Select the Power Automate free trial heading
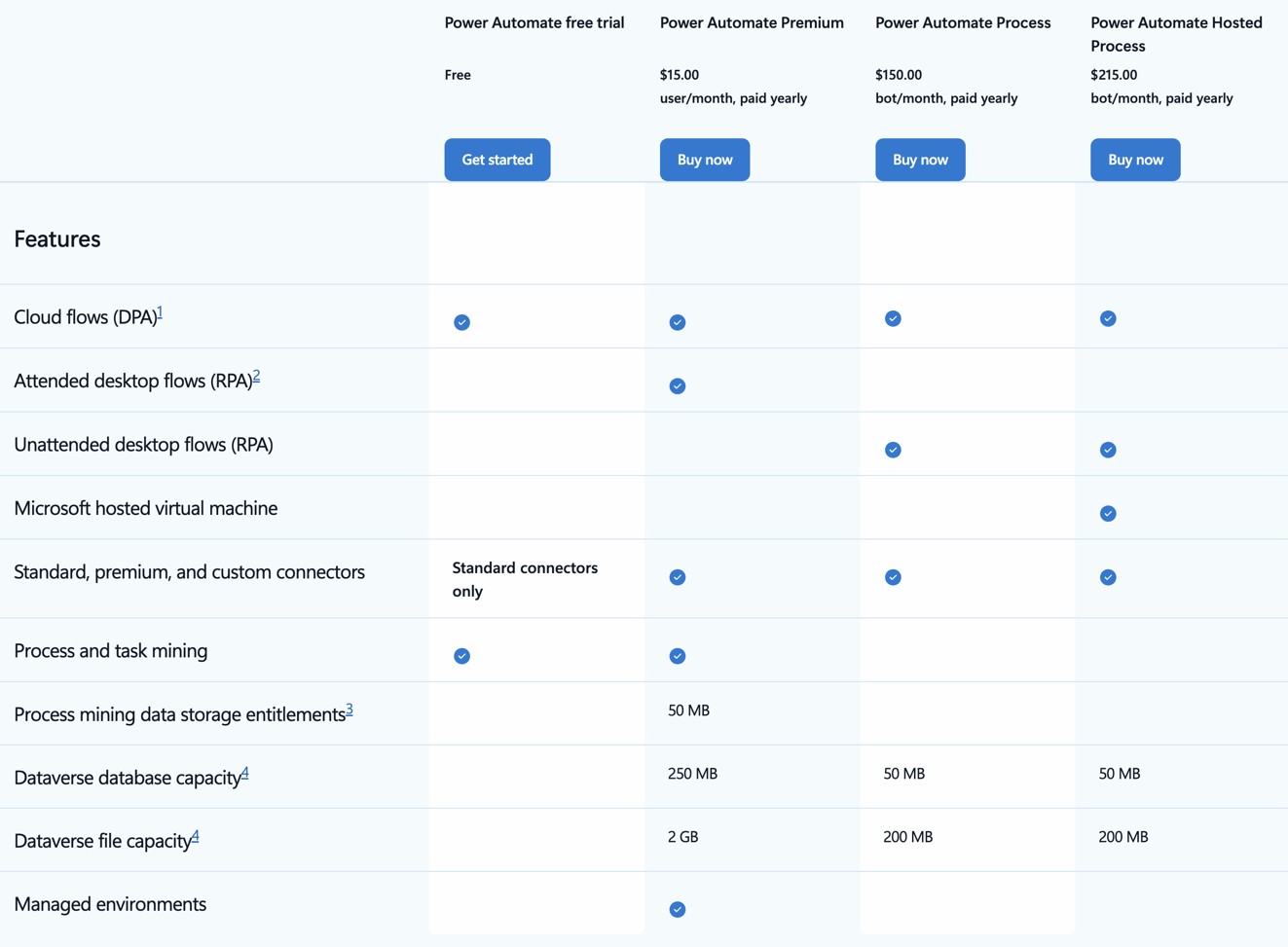The image size is (1288, 947). click(x=534, y=22)
